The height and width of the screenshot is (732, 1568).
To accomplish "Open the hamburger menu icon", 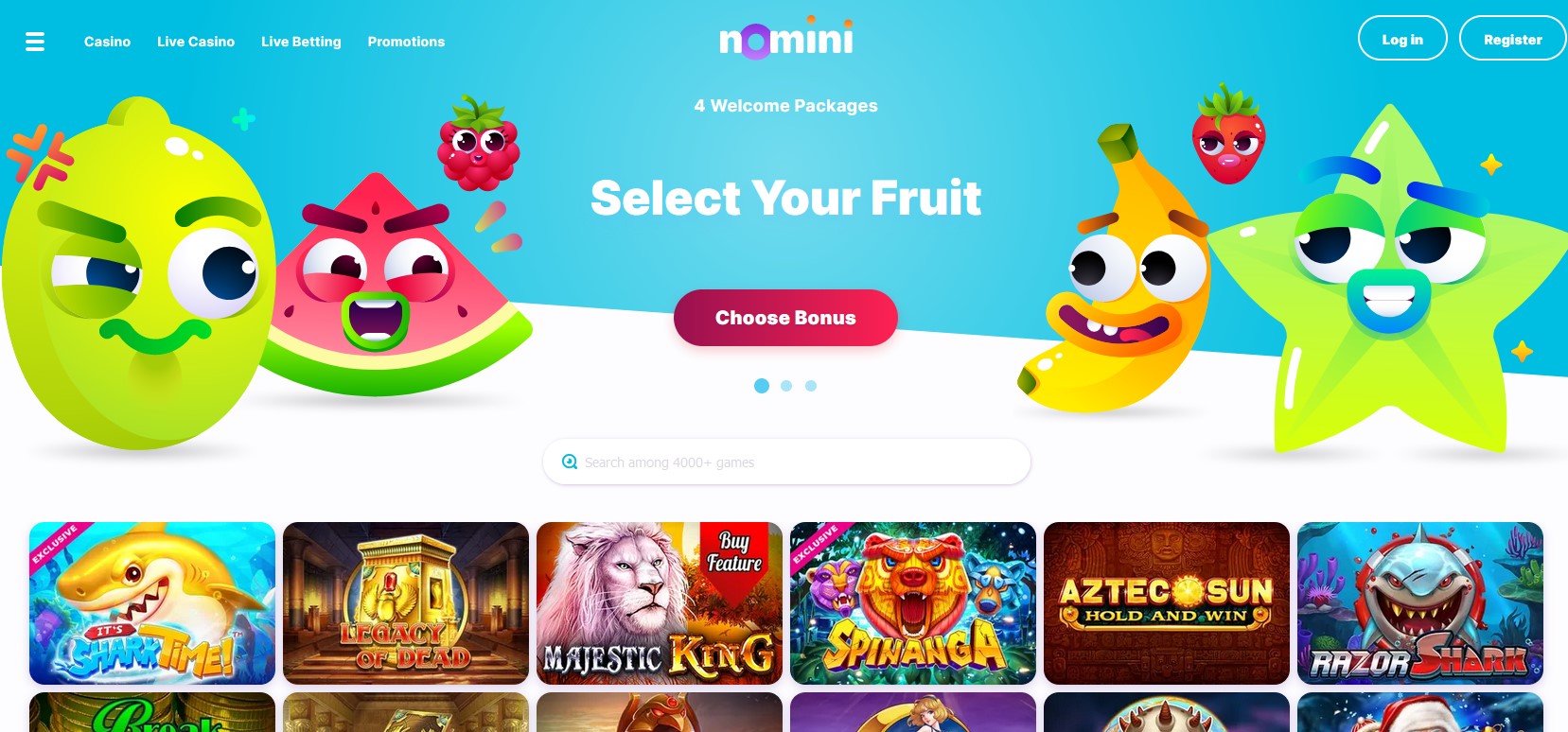I will [x=35, y=42].
